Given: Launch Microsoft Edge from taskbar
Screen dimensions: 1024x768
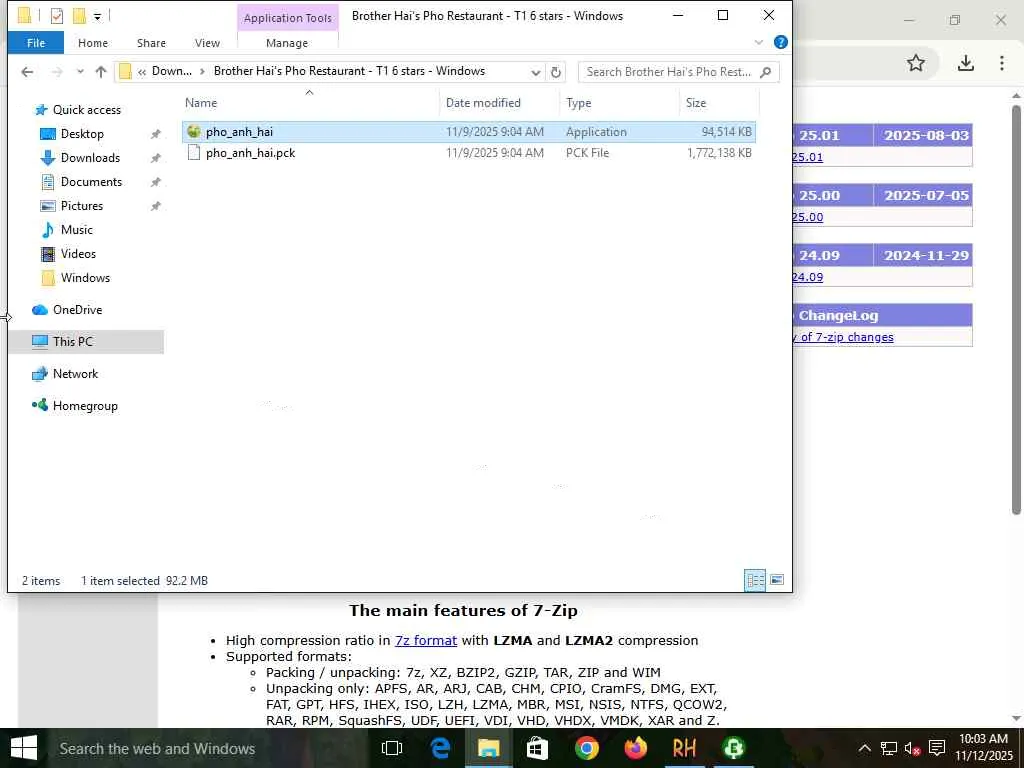Looking at the screenshot, I should click(x=440, y=748).
